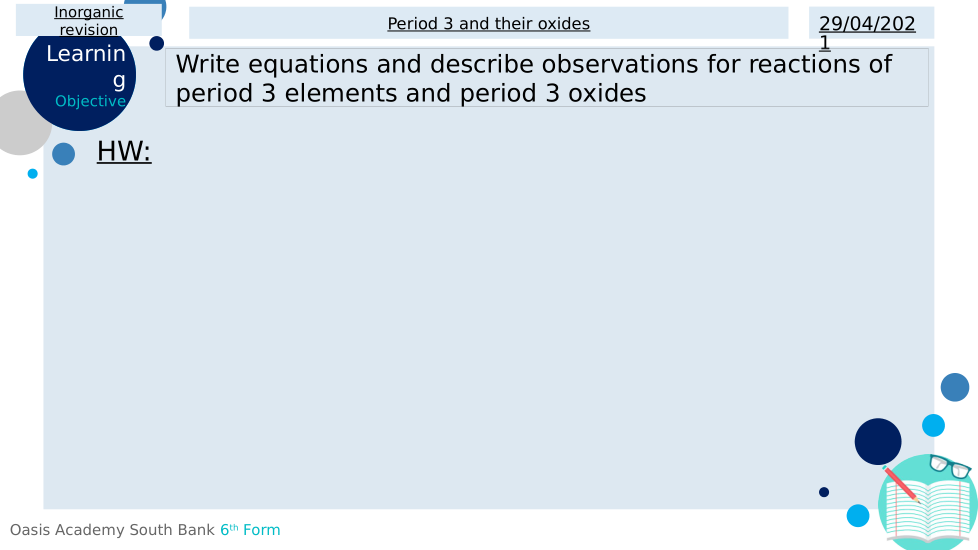
Task: Click the underlined HW: heading
Action: tap(124, 152)
